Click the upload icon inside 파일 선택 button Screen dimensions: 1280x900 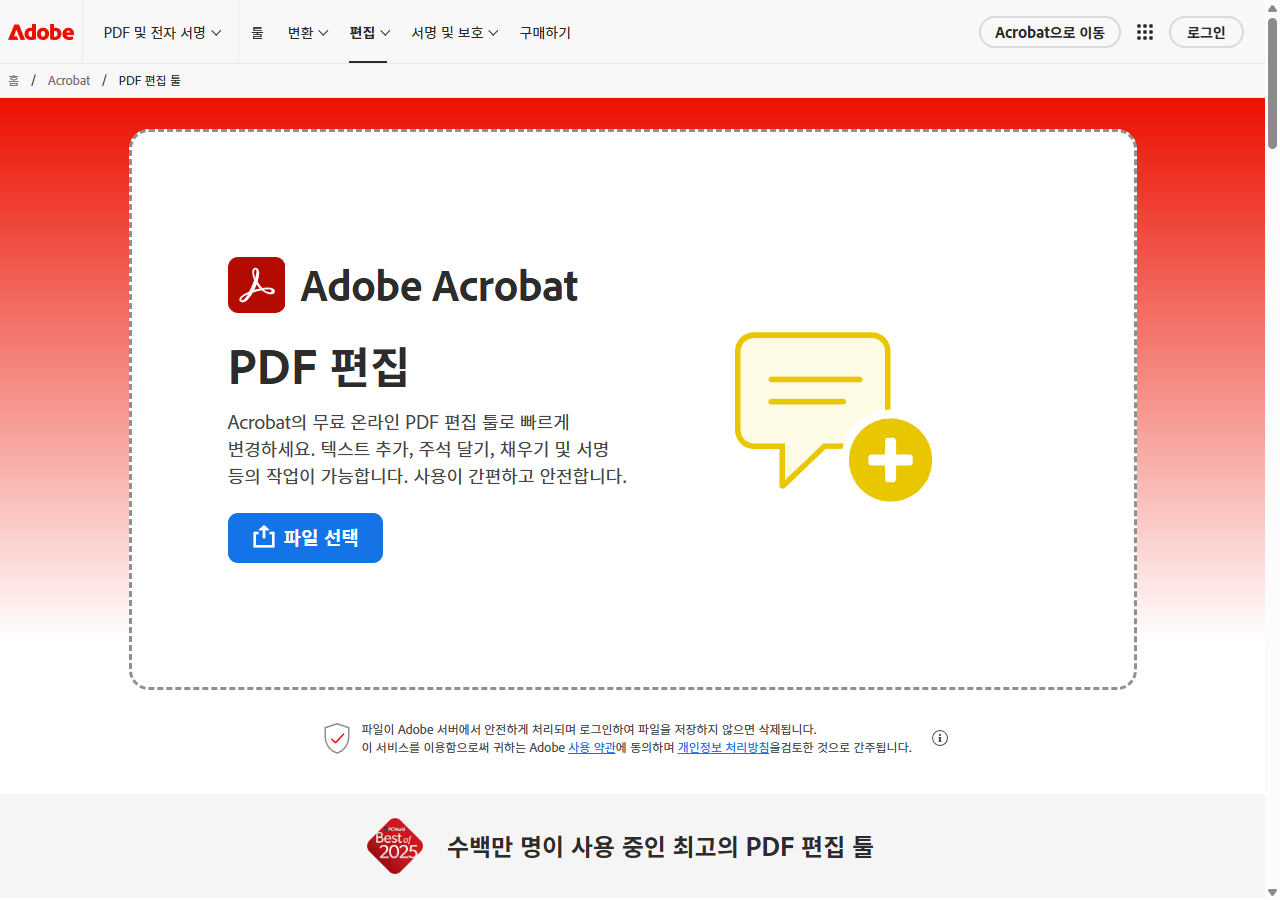(x=263, y=537)
